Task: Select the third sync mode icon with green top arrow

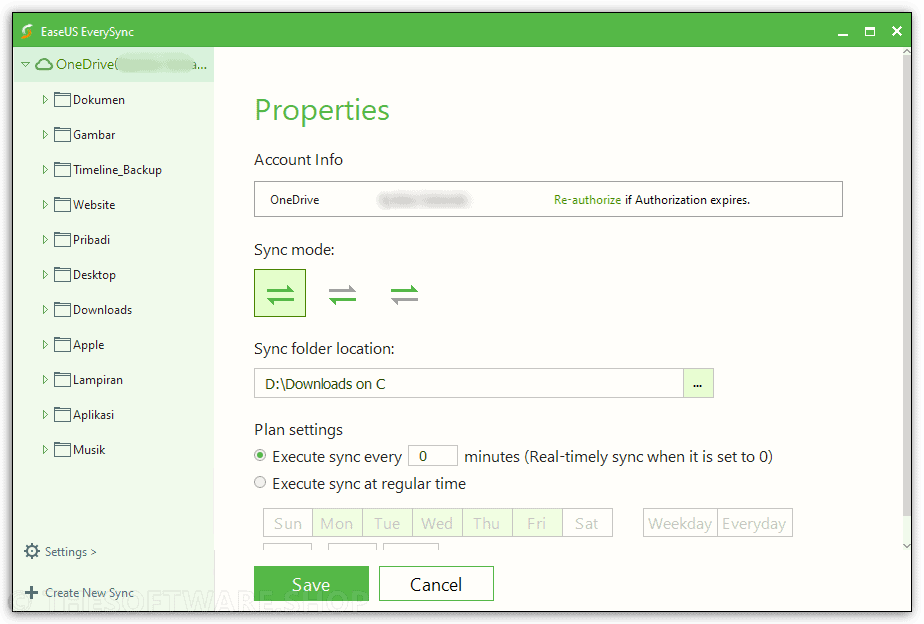Action: pos(404,294)
